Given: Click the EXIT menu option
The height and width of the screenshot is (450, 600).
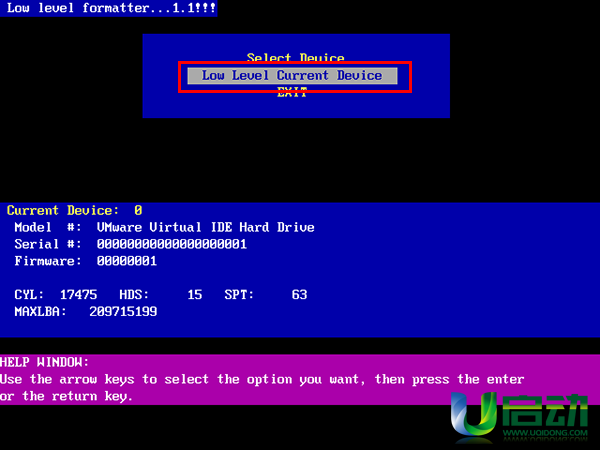Looking at the screenshot, I should click(292, 92).
